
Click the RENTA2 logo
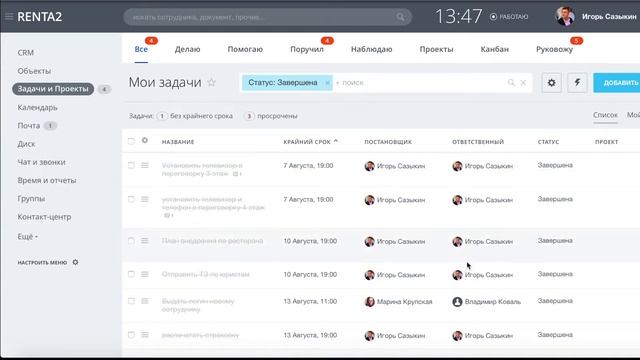tap(40, 17)
